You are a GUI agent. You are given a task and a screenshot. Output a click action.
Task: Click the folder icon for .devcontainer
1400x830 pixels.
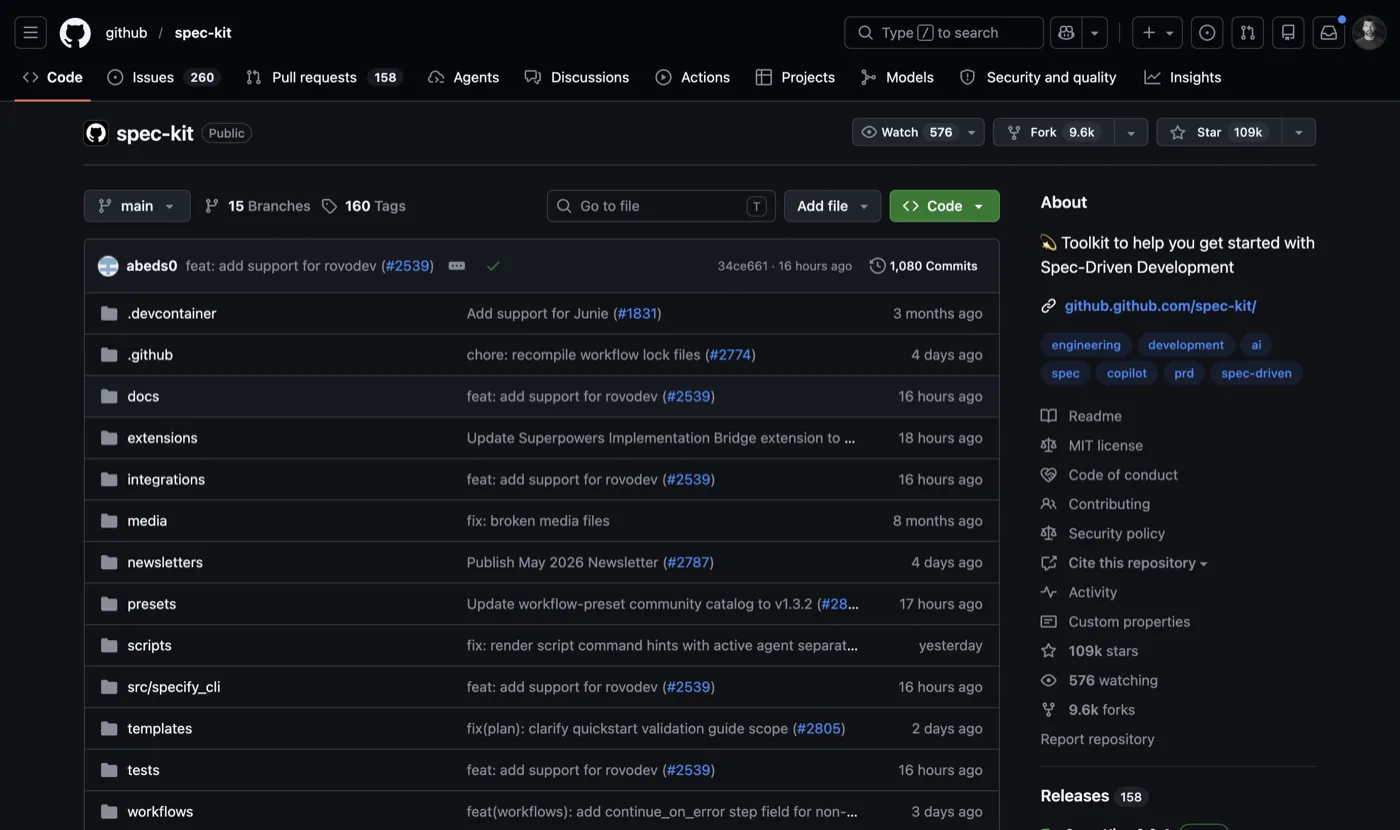click(x=109, y=314)
